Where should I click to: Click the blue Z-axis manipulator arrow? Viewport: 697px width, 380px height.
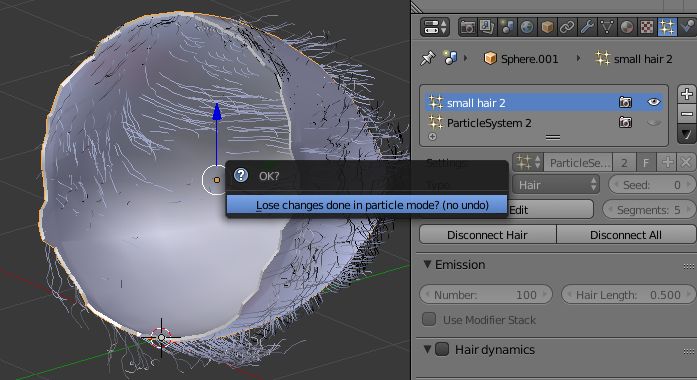pos(217,112)
